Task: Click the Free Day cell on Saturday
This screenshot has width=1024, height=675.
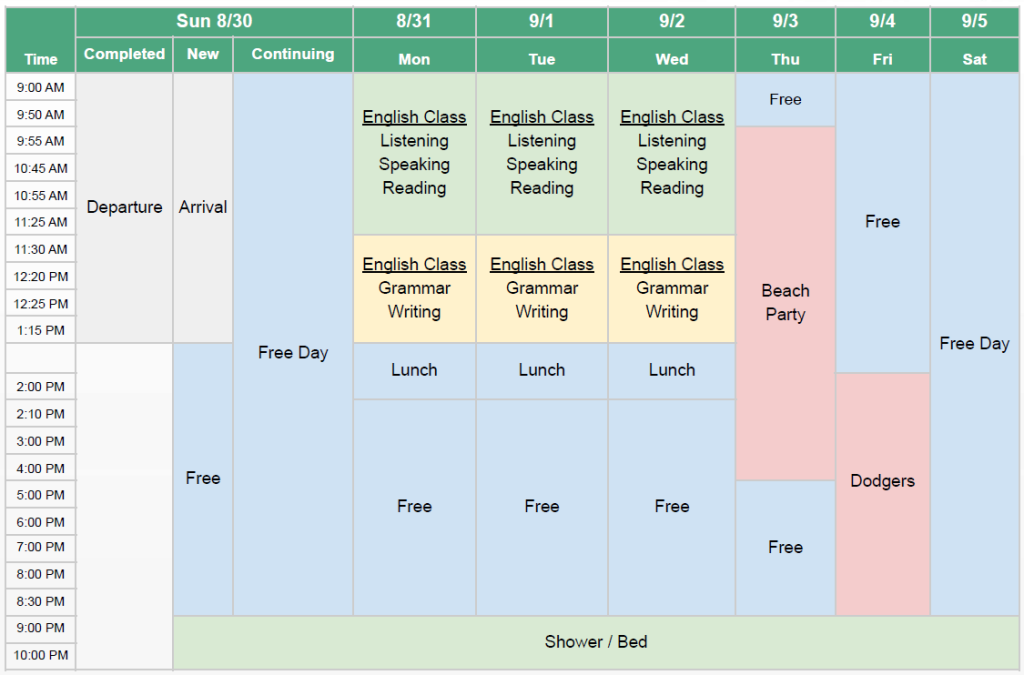Action: pos(975,343)
